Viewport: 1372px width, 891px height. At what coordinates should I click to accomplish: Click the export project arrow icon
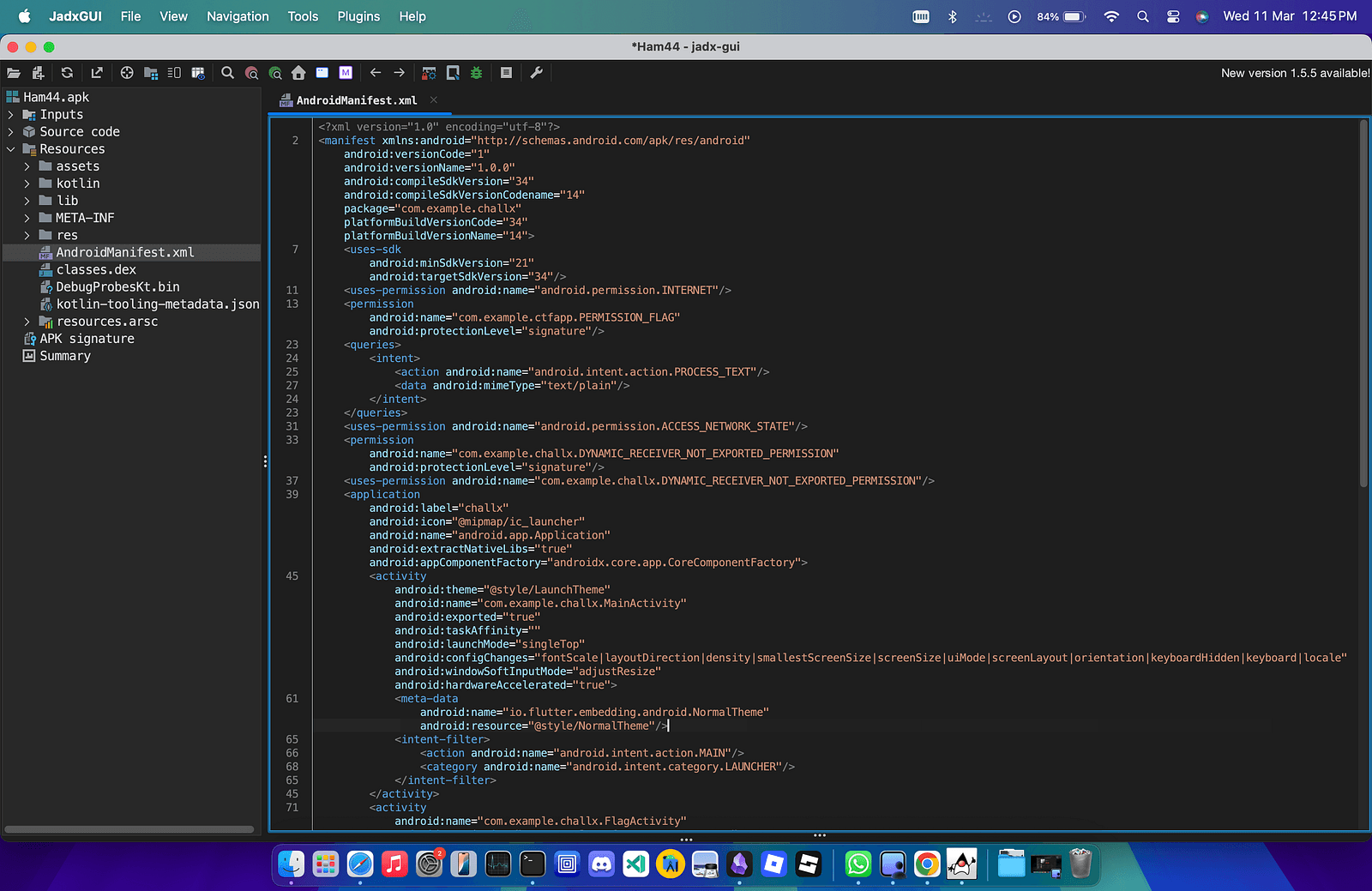[97, 73]
